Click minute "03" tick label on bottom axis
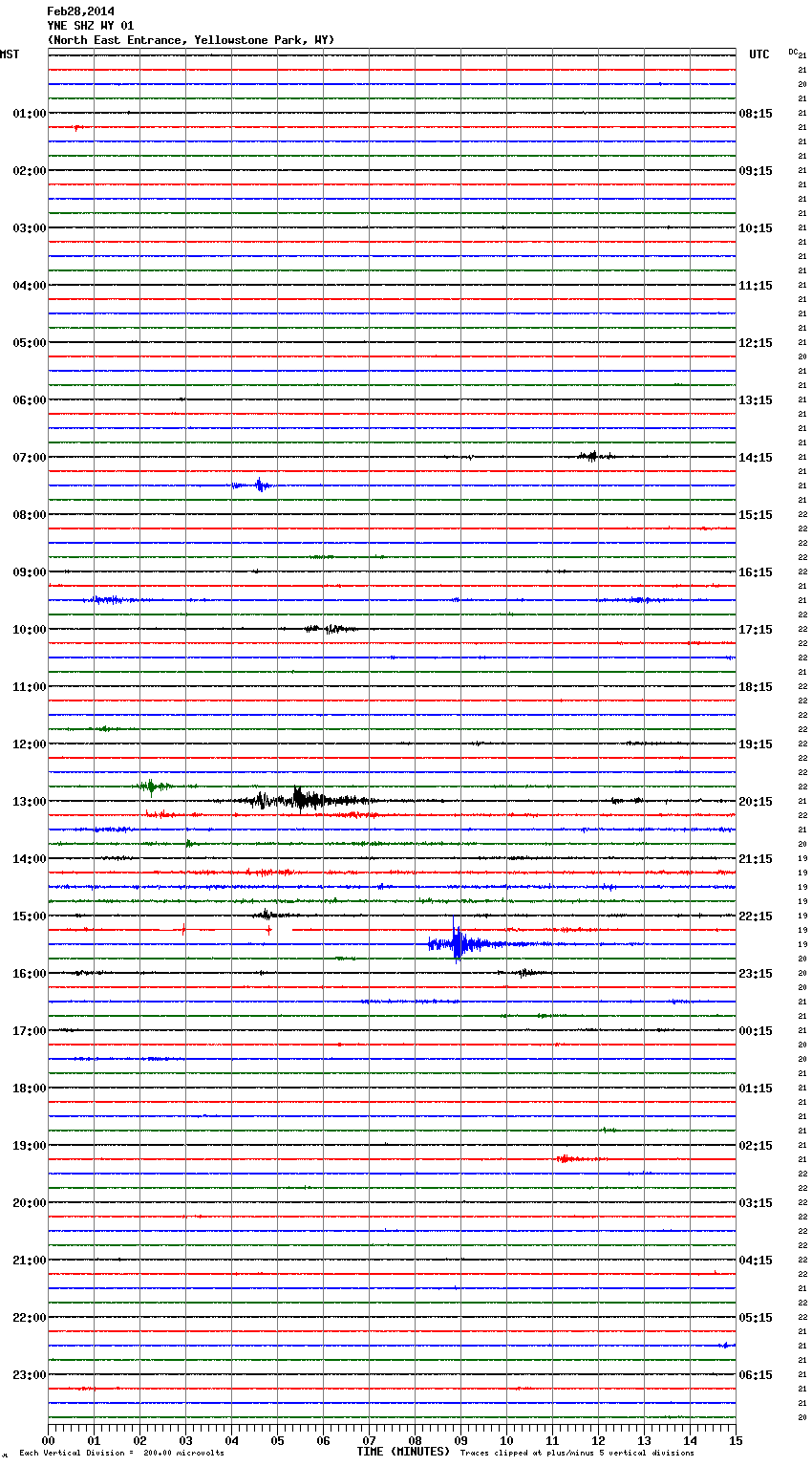The image size is (812, 1466). [x=185, y=1440]
